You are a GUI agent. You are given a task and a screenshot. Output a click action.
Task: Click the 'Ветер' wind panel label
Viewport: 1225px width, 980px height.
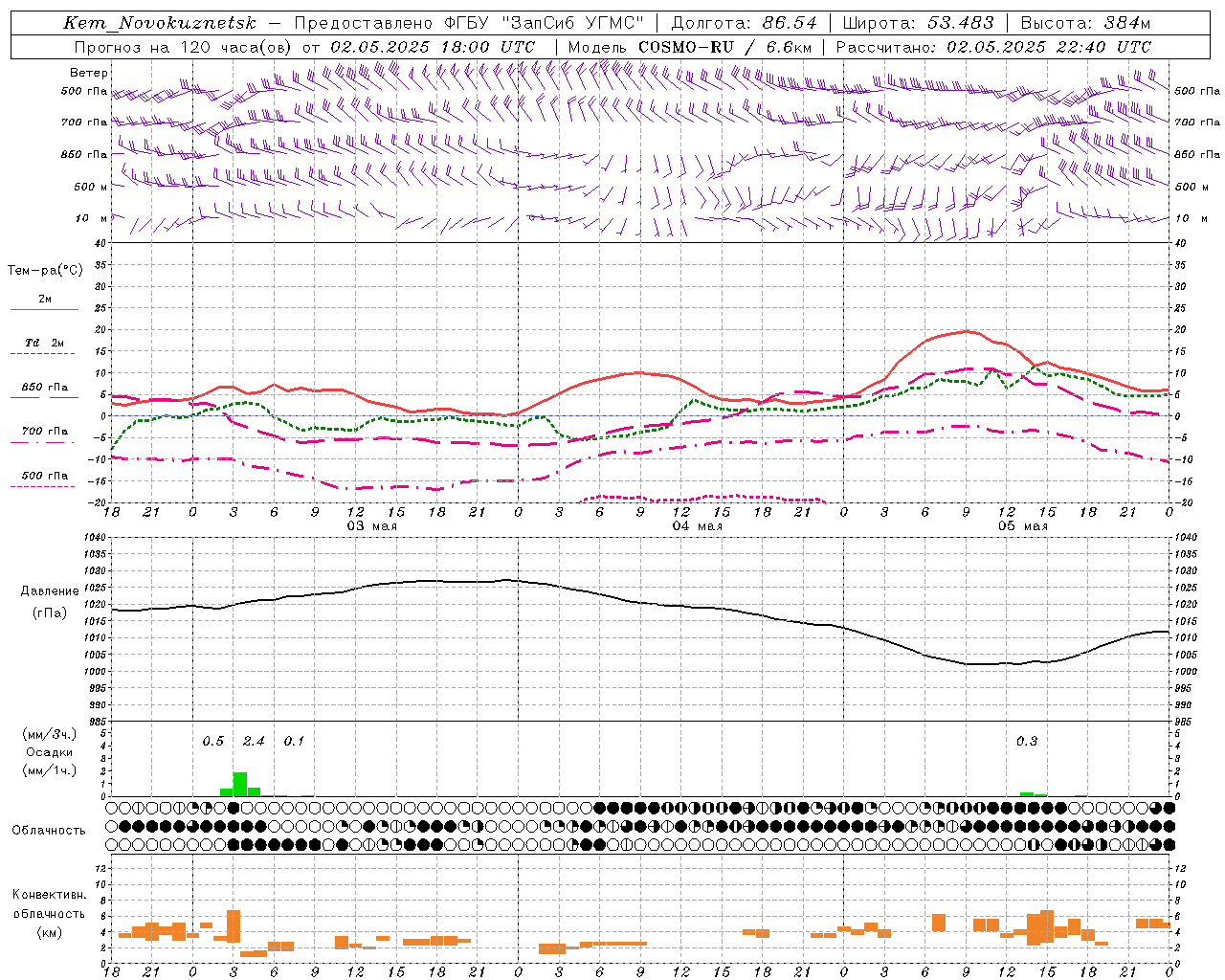(89, 73)
